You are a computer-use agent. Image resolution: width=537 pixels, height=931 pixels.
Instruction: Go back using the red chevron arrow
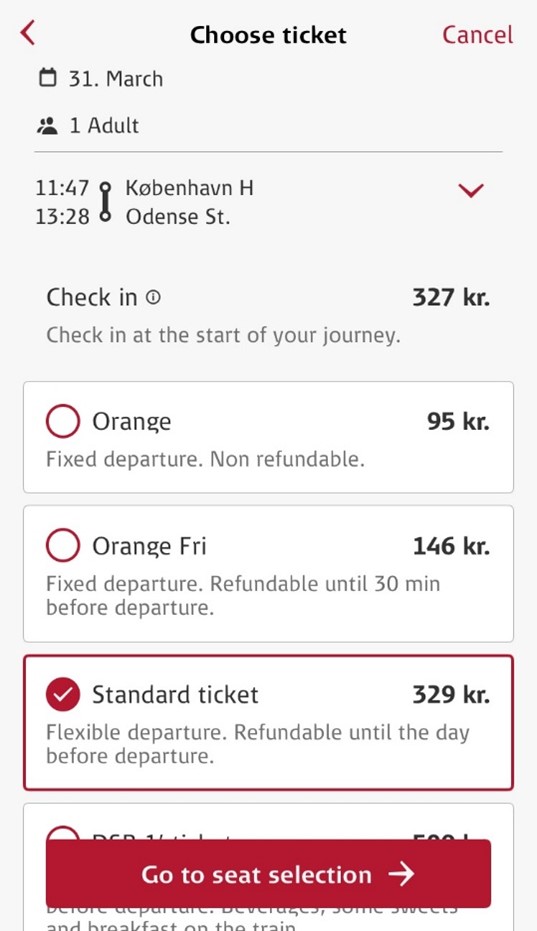tap(28, 33)
